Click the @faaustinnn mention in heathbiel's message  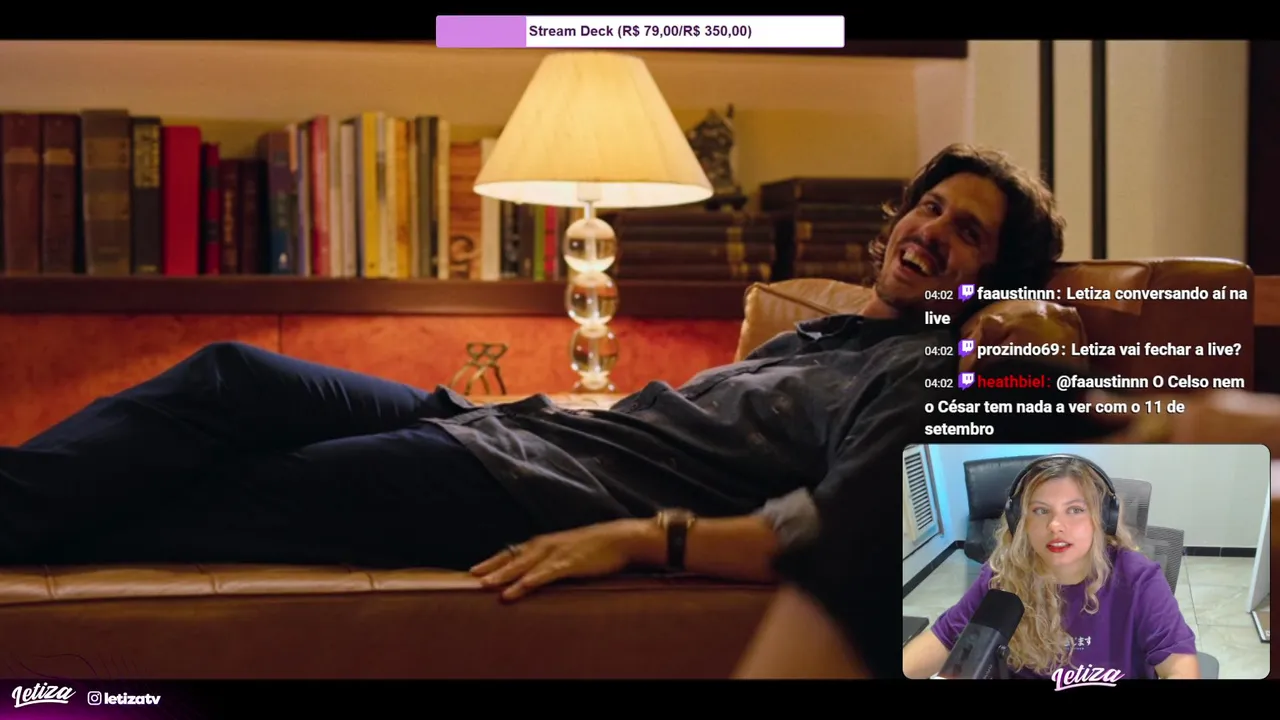coord(1102,382)
